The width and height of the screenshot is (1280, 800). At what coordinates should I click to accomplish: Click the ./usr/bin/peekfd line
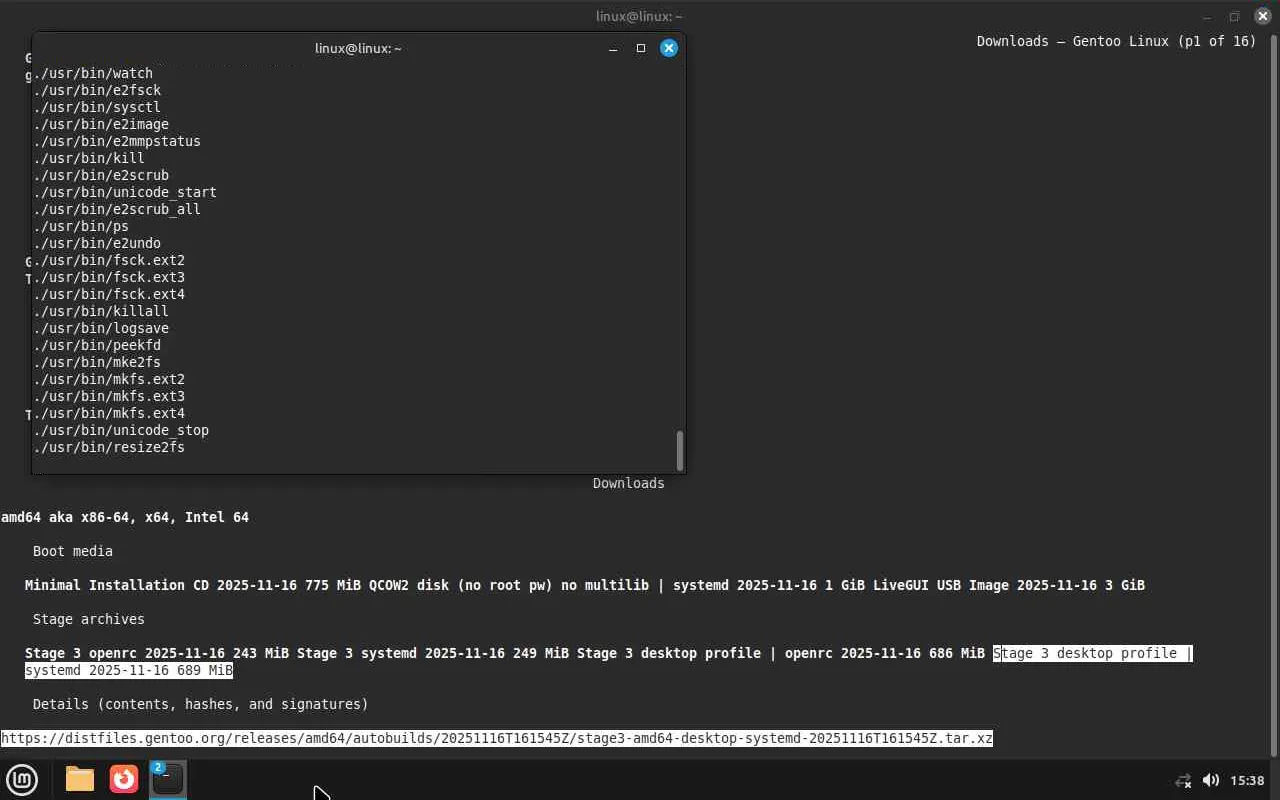click(97, 345)
